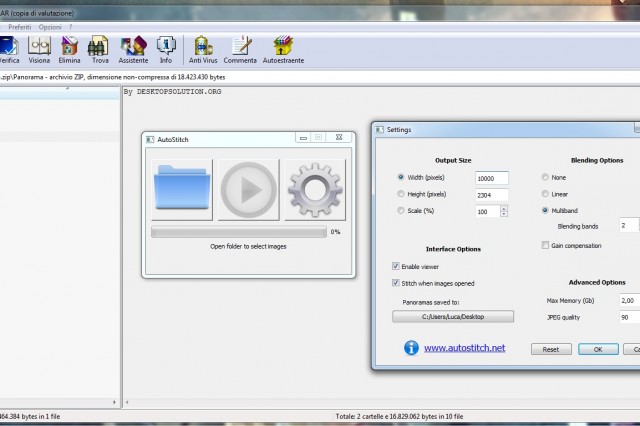Increase Scale (%) with spinner arrow
The height and width of the screenshot is (426, 640).
click(x=503, y=208)
